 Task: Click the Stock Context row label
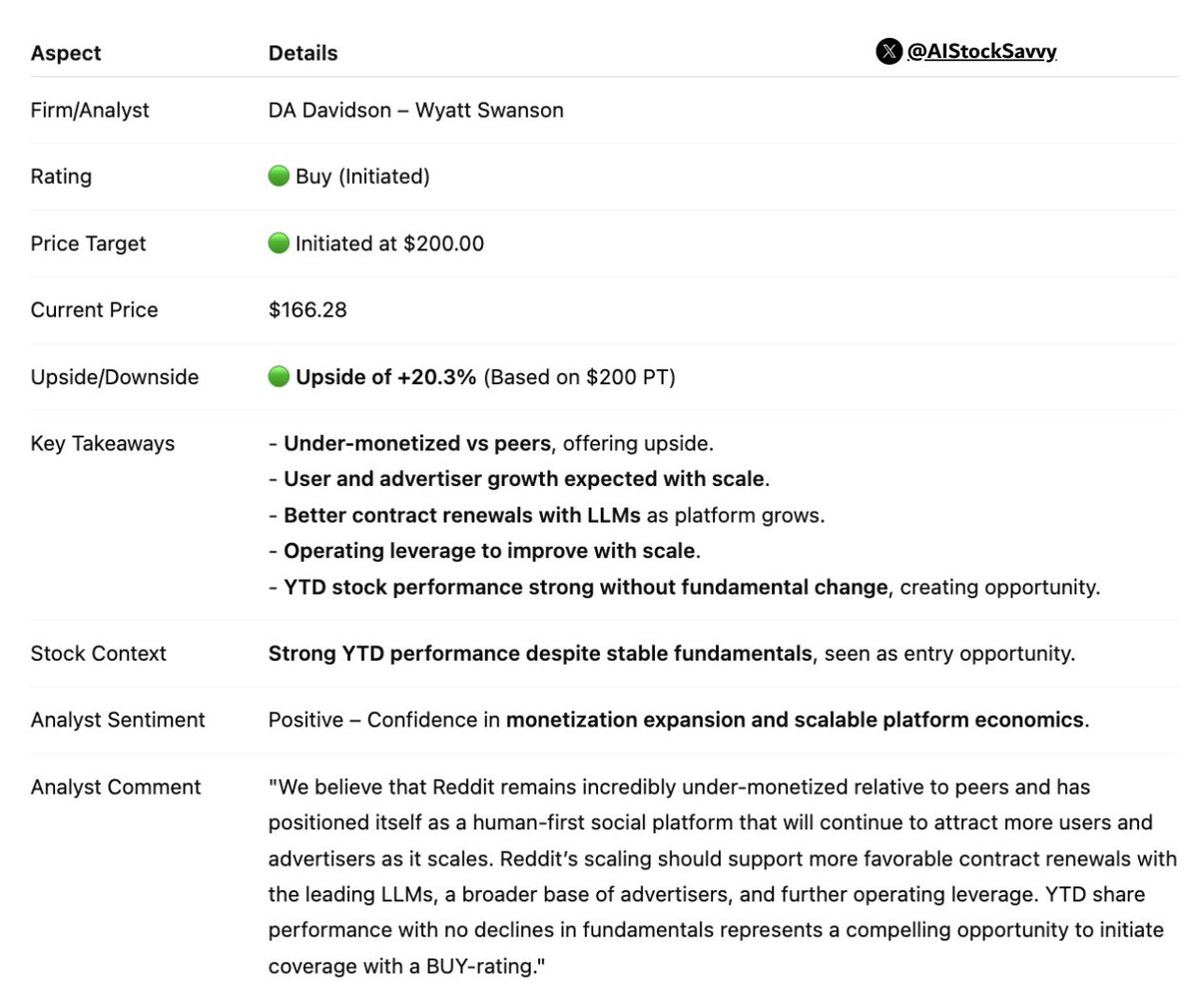(x=99, y=654)
